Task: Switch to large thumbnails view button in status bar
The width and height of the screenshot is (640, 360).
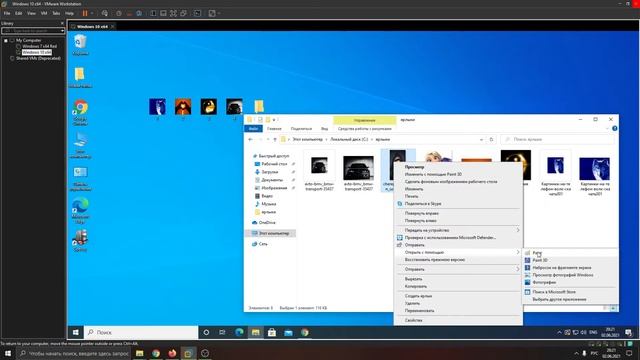Action: (613, 308)
